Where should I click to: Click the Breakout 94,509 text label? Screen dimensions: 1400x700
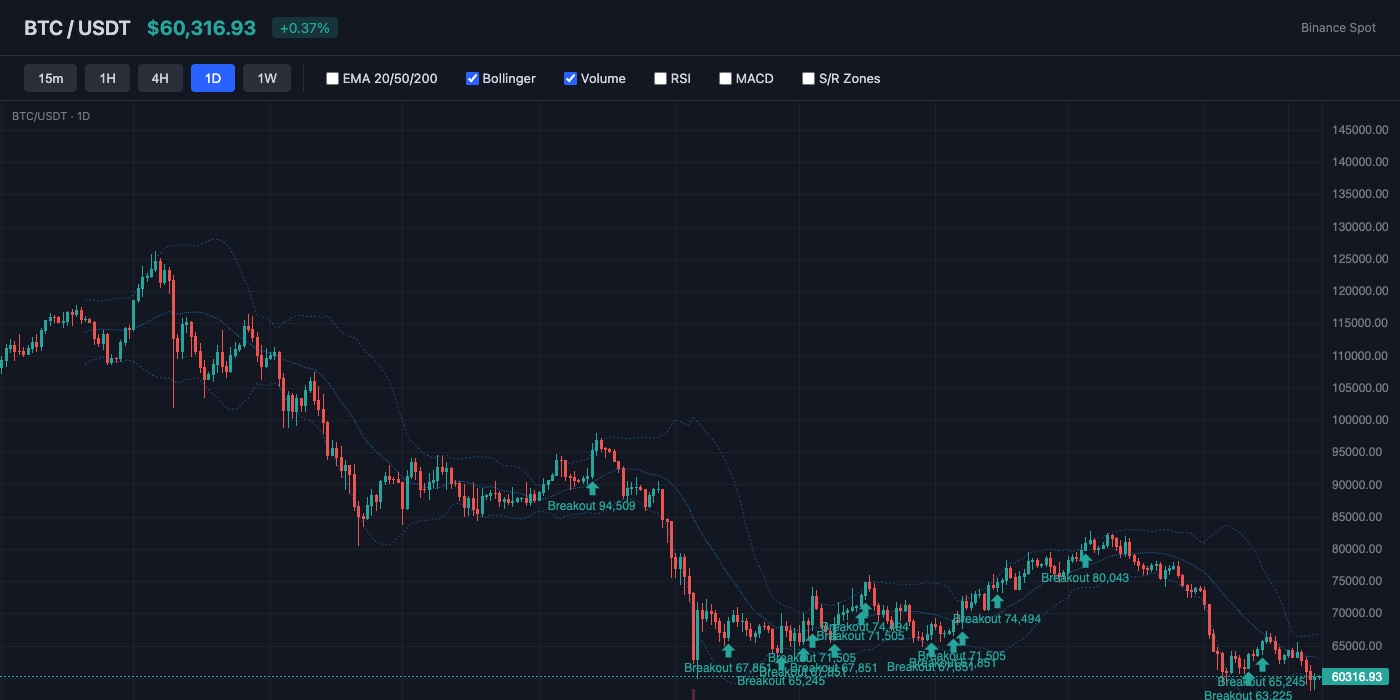[x=591, y=506]
